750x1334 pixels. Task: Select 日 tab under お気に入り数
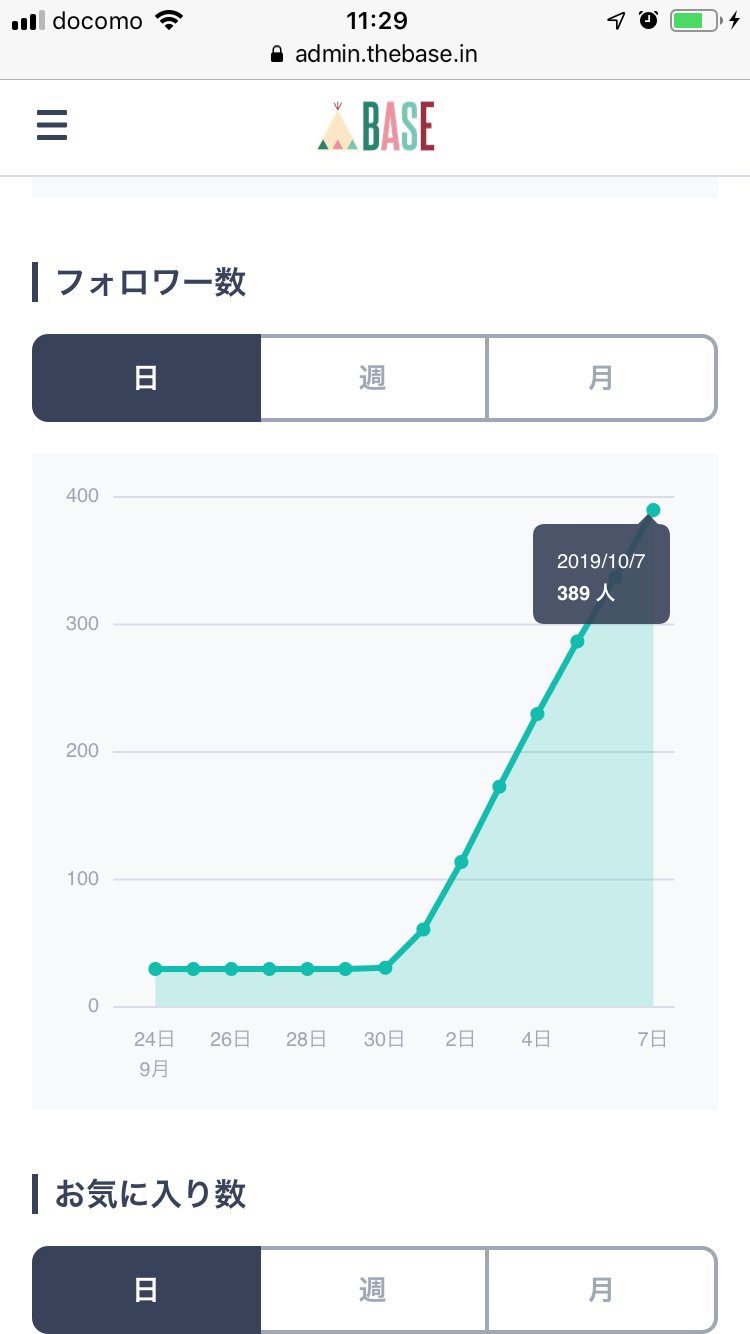[146, 1290]
